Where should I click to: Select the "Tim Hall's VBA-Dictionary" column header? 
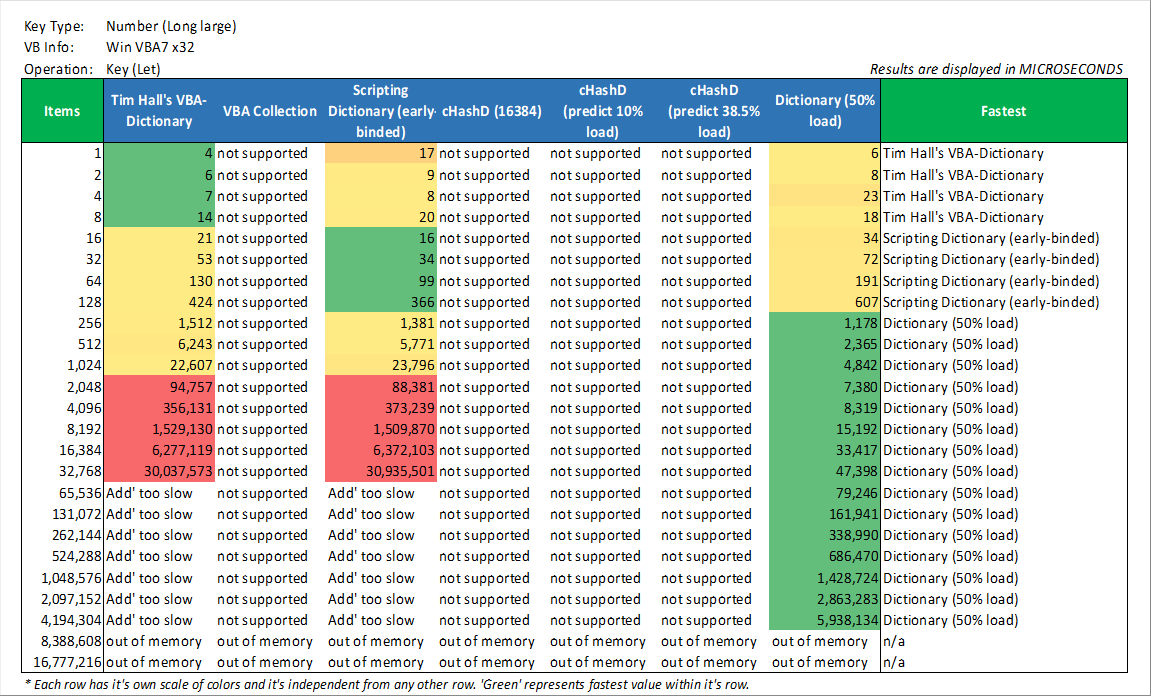click(158, 111)
